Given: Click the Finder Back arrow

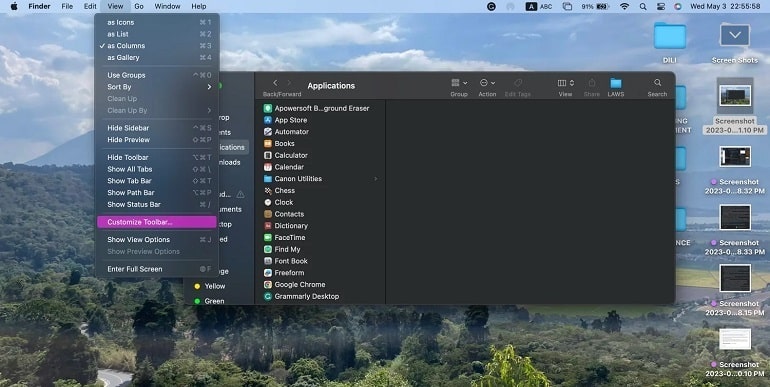Looking at the screenshot, I should click(275, 83).
